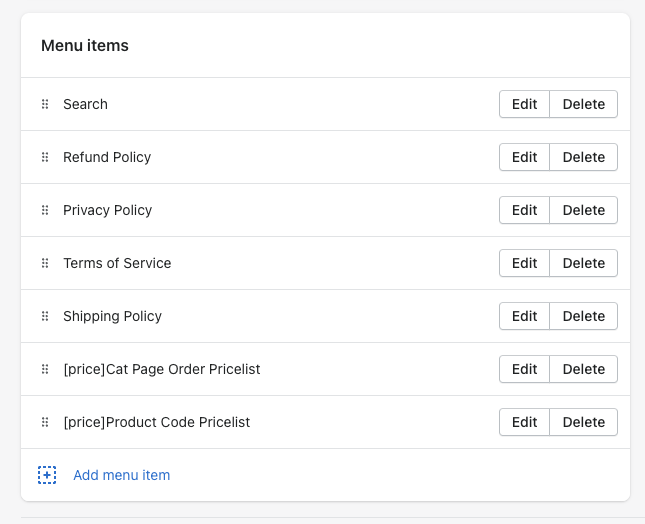
Task: Click the Shipping Policy drag handle icon
Action: (45, 316)
